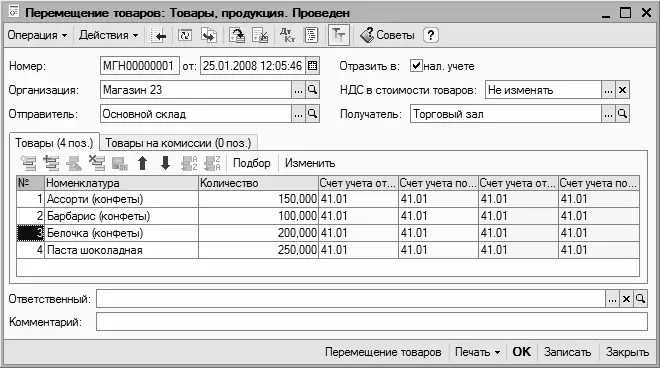Open selection ellipsis for НДС в стоимости товаров
660x368 pixels.
click(608, 90)
